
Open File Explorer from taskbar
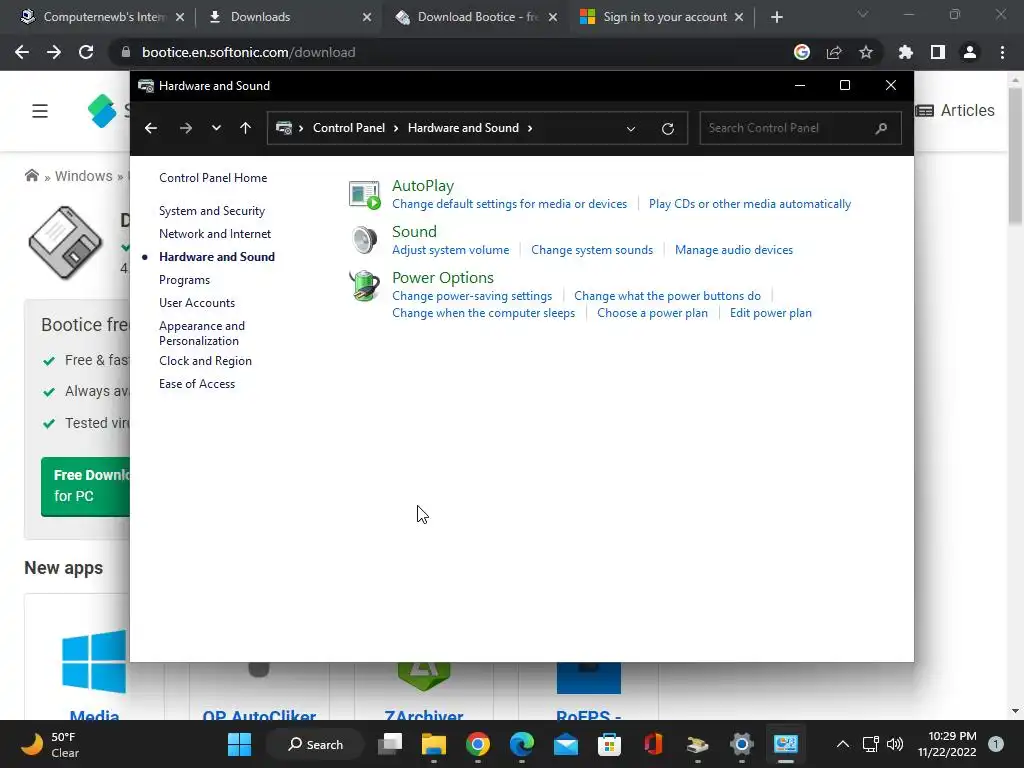434,744
